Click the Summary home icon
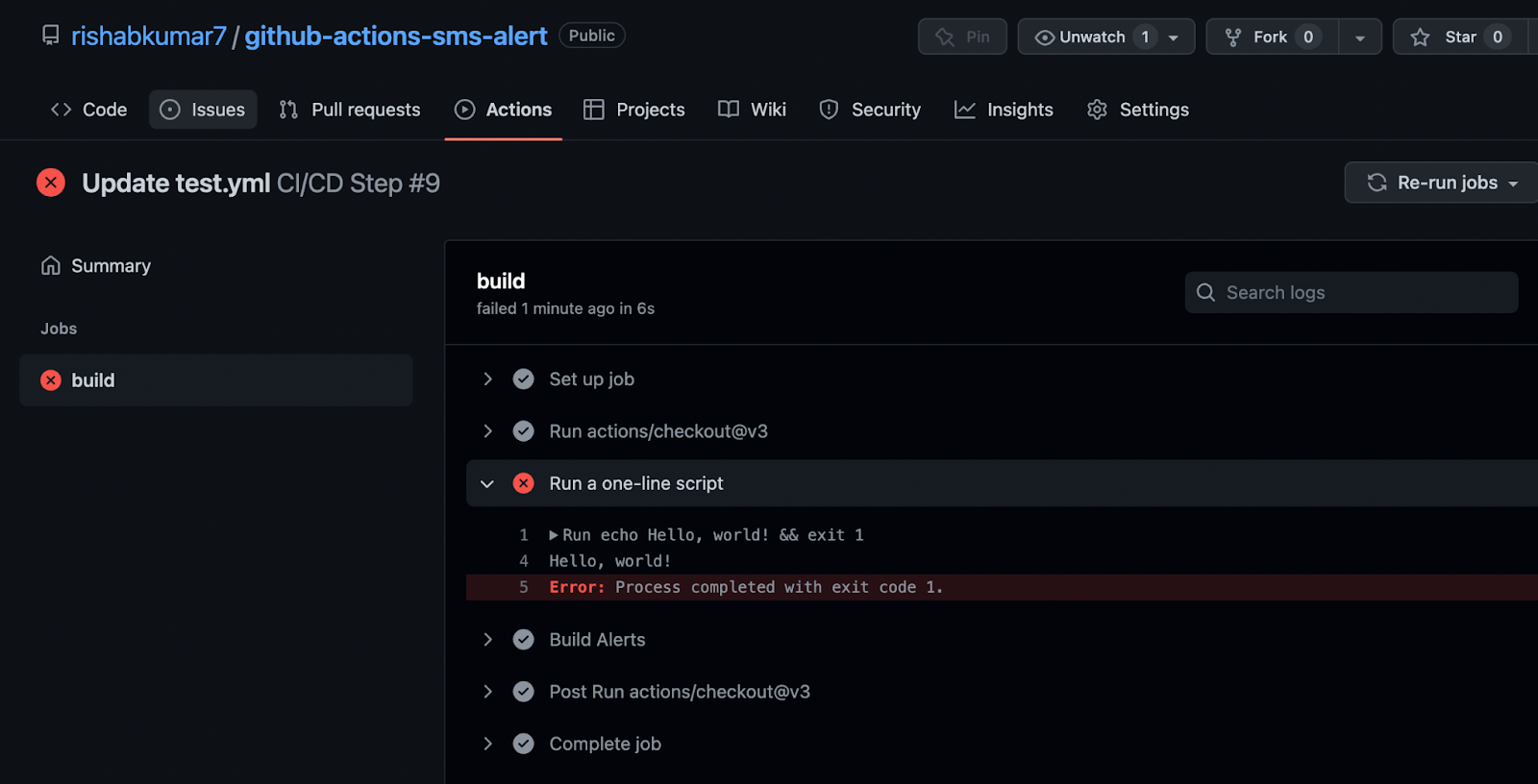The height and width of the screenshot is (784, 1538). [x=51, y=265]
